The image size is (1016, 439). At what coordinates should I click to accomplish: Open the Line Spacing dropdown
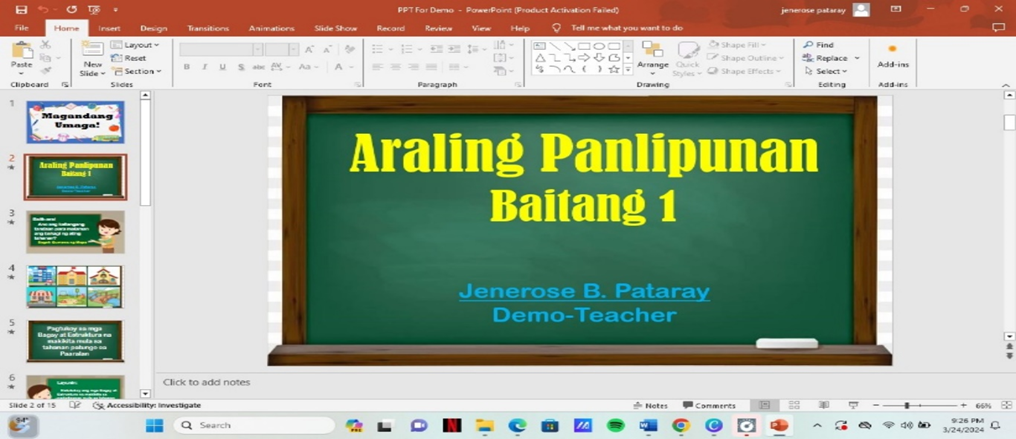pyautogui.click(x=477, y=49)
